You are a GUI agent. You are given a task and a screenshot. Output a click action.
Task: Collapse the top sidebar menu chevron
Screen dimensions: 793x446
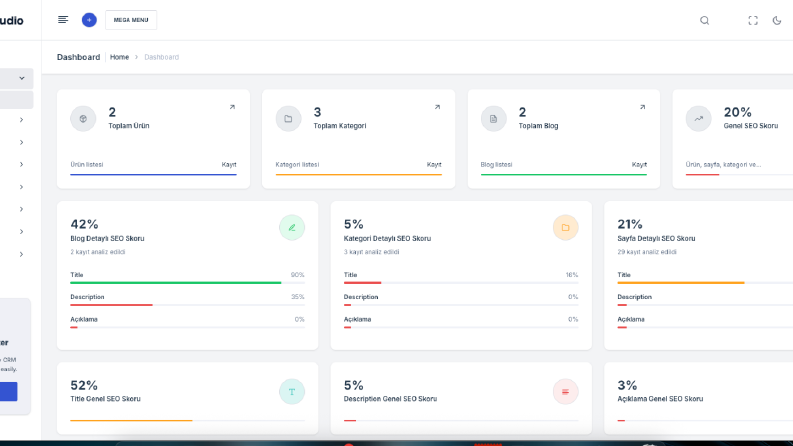click(x=22, y=78)
